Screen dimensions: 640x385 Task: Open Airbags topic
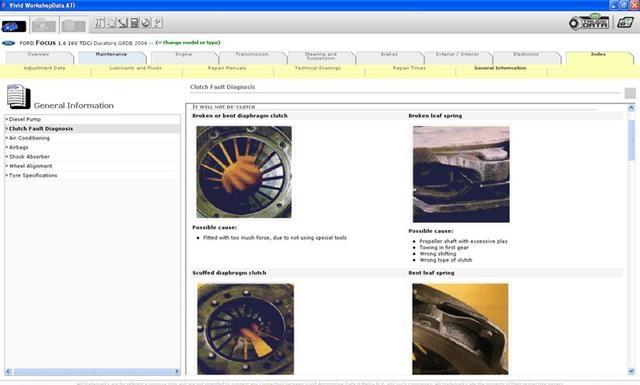pos(19,147)
